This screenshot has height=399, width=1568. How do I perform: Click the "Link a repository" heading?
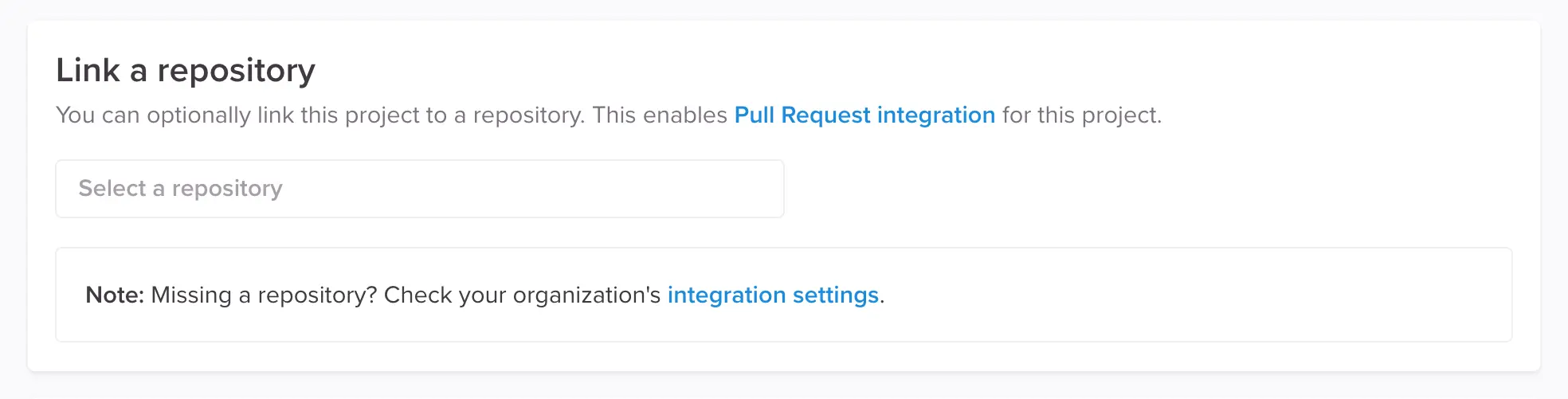[x=186, y=71]
